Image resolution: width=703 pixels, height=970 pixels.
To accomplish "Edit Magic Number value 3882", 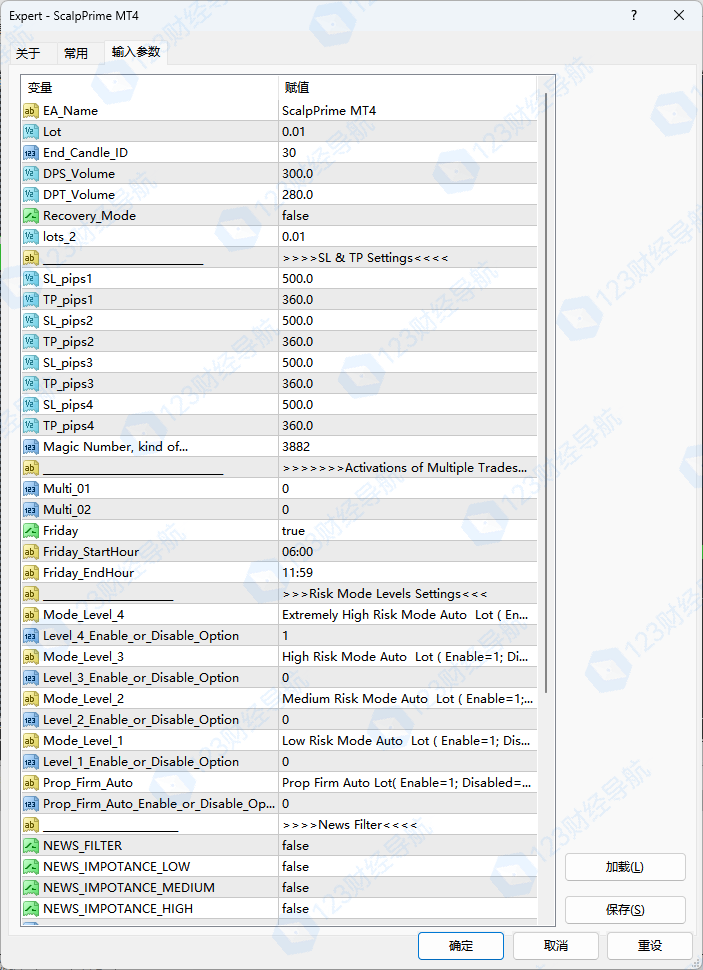I will click(x=407, y=447).
